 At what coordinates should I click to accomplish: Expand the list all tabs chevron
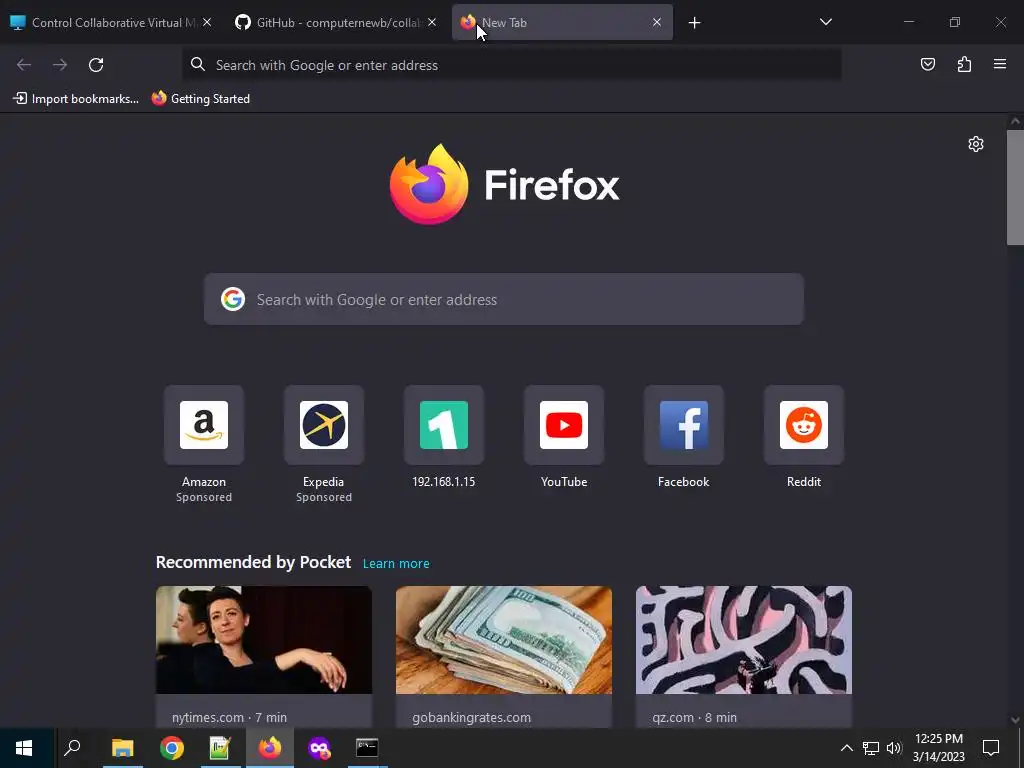[825, 22]
